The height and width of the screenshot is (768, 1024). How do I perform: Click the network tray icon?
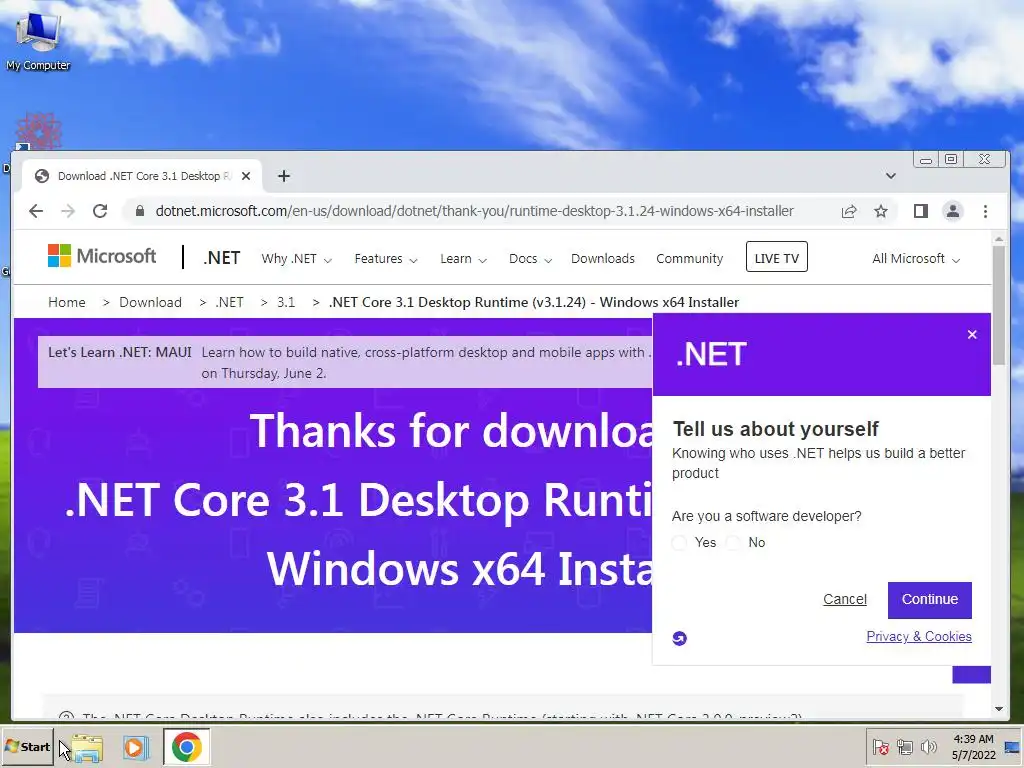pyautogui.click(x=904, y=747)
